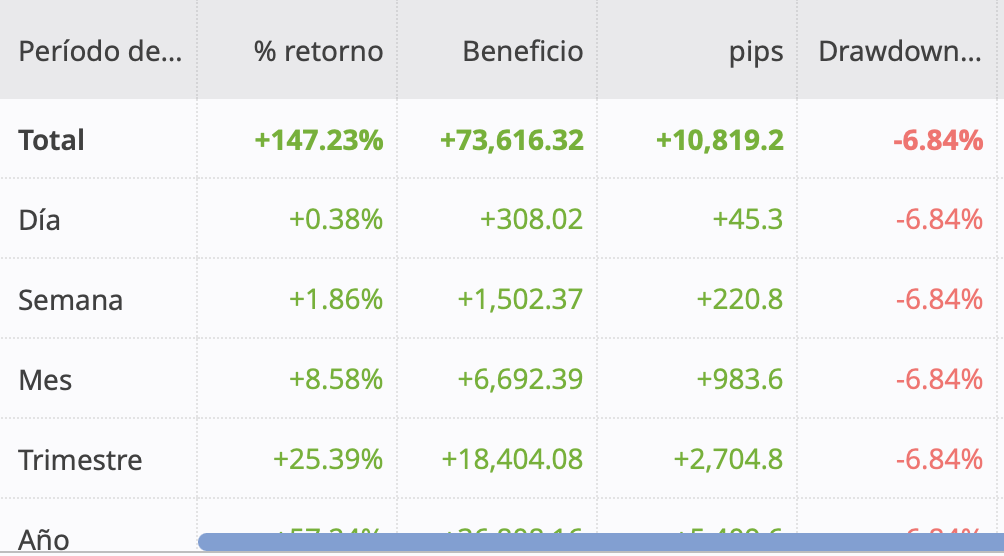The image size is (1004, 556).
Task: Click the Semana row label
Action: pyautogui.click(x=70, y=300)
